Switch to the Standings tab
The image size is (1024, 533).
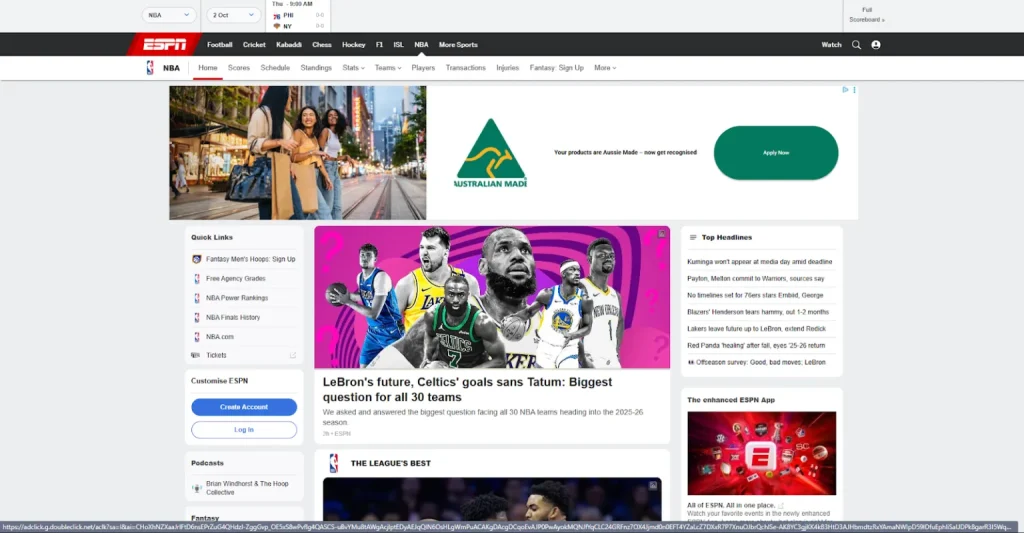coord(316,68)
